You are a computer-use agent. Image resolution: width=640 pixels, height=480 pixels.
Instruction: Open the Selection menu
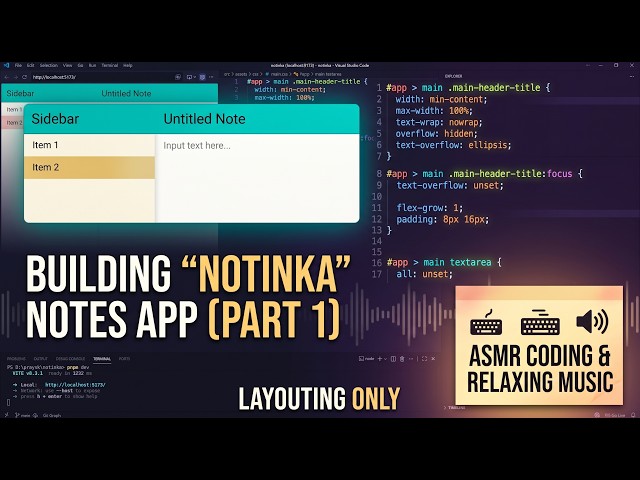tap(49, 65)
